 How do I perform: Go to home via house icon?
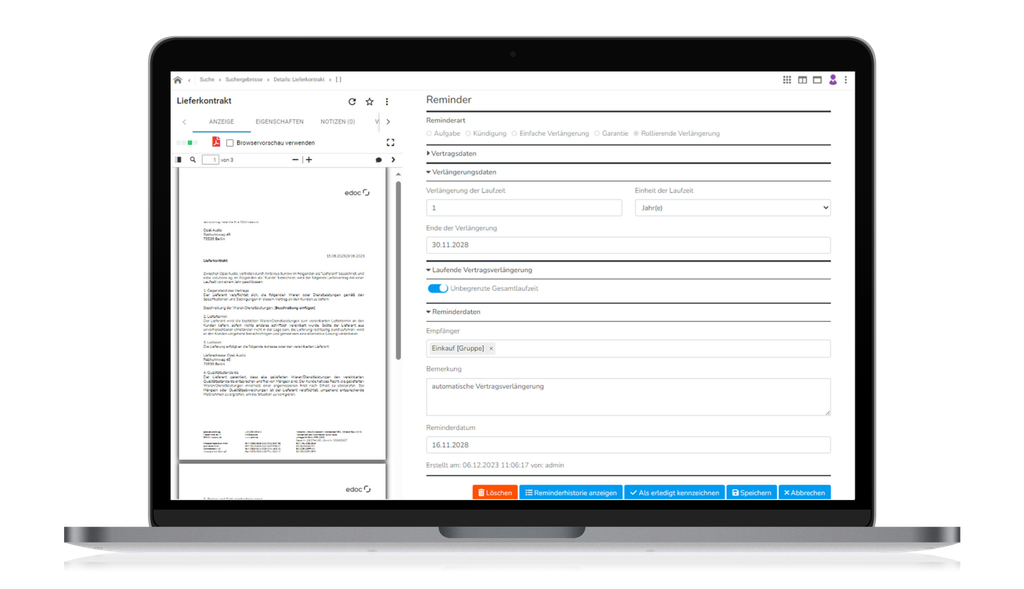coord(178,80)
